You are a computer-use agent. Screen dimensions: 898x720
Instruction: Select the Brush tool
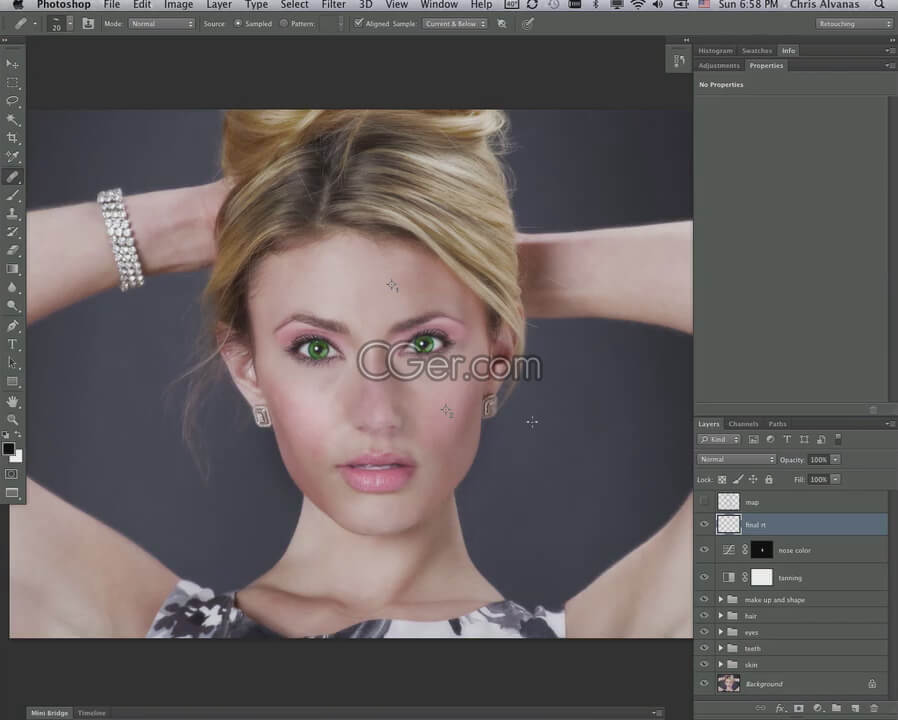(x=12, y=195)
